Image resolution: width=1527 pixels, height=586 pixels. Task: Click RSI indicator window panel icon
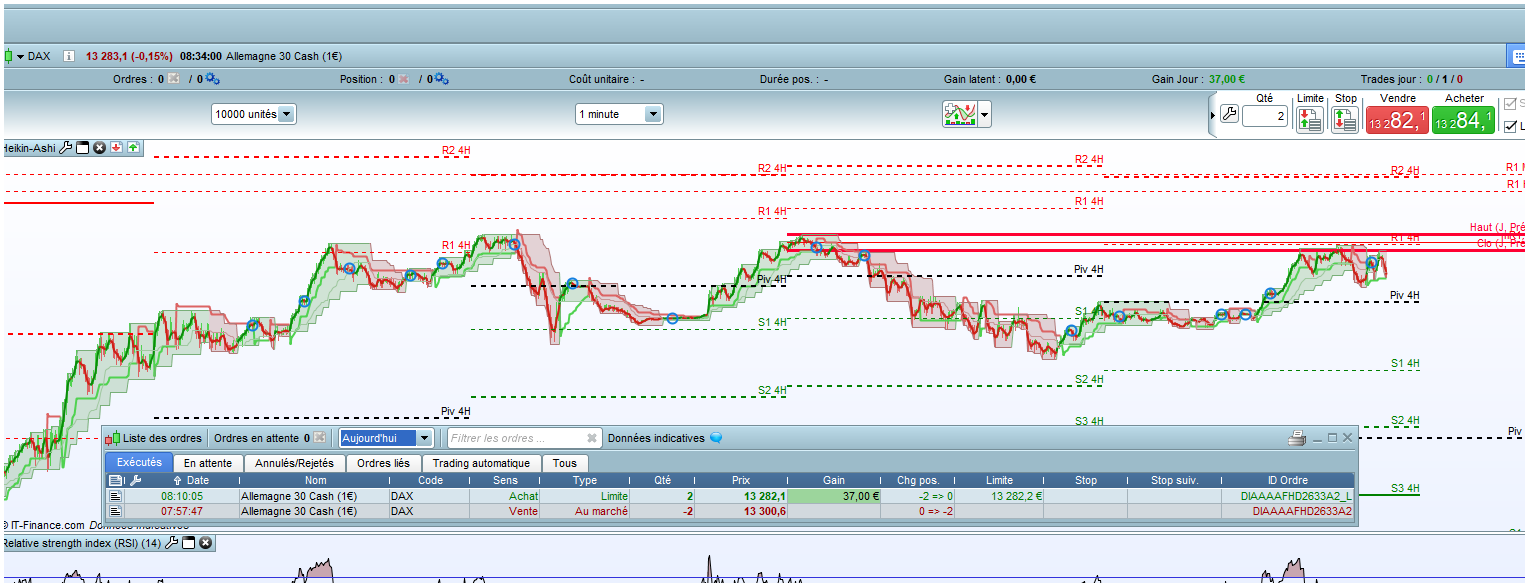point(189,543)
